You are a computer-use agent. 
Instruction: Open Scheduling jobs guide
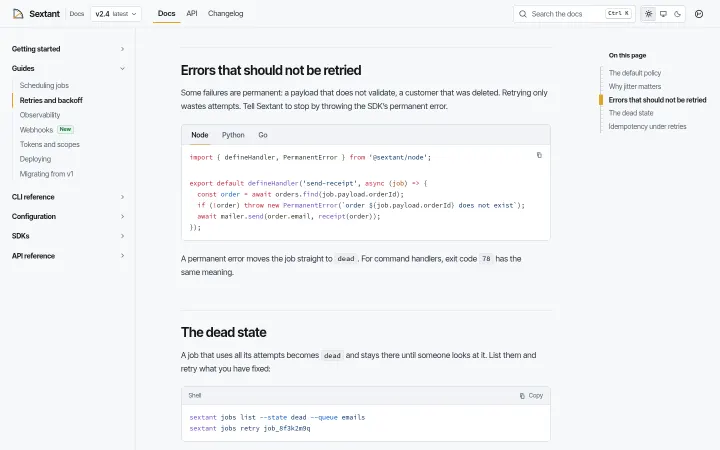coord(44,85)
